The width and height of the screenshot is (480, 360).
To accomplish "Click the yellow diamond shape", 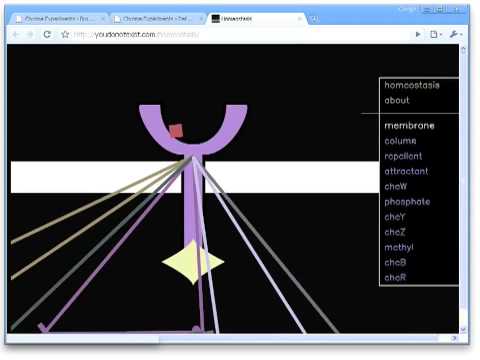I will tap(193, 262).
